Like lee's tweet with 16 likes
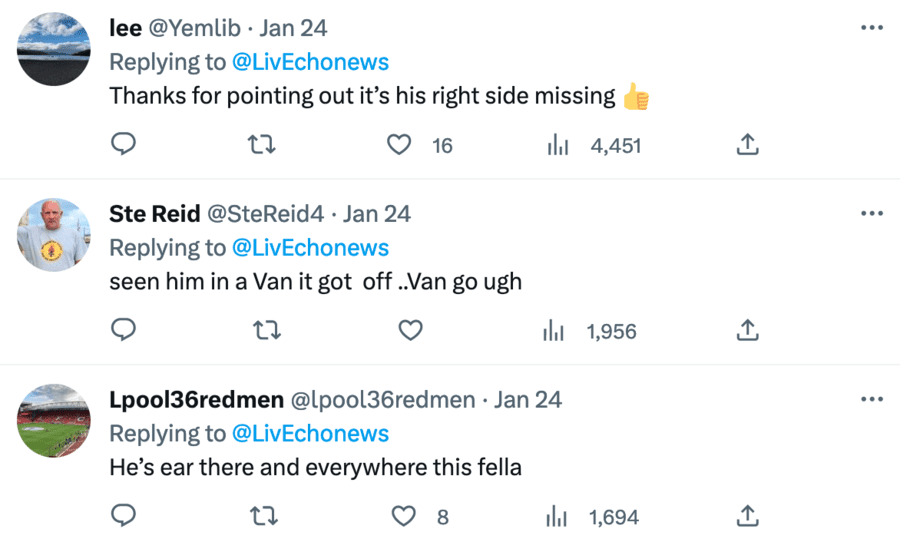The image size is (900, 542). pyautogui.click(x=400, y=145)
